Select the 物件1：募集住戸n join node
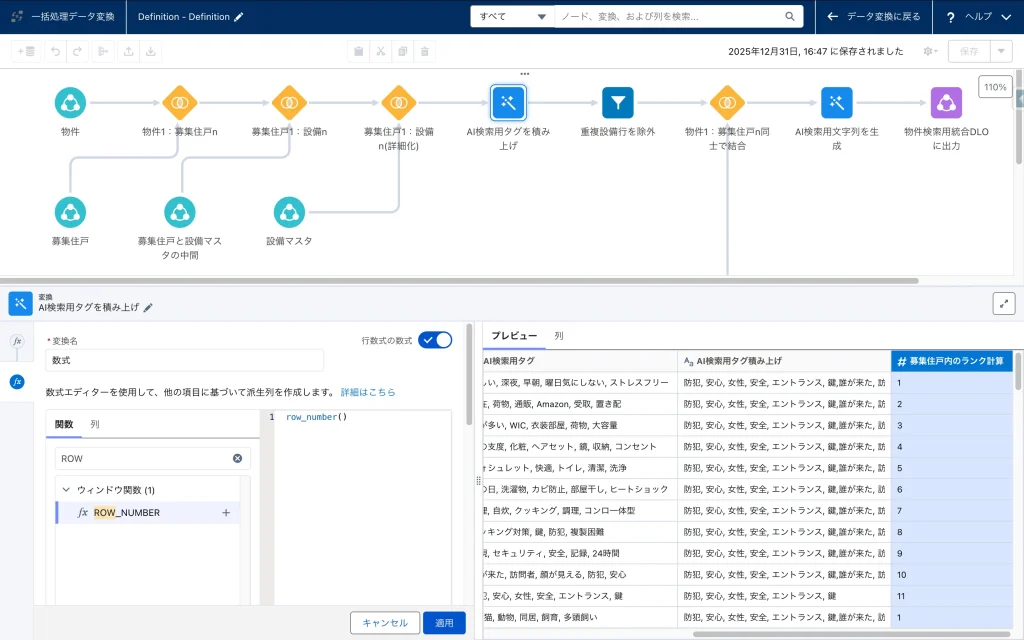The image size is (1024, 640). (180, 102)
